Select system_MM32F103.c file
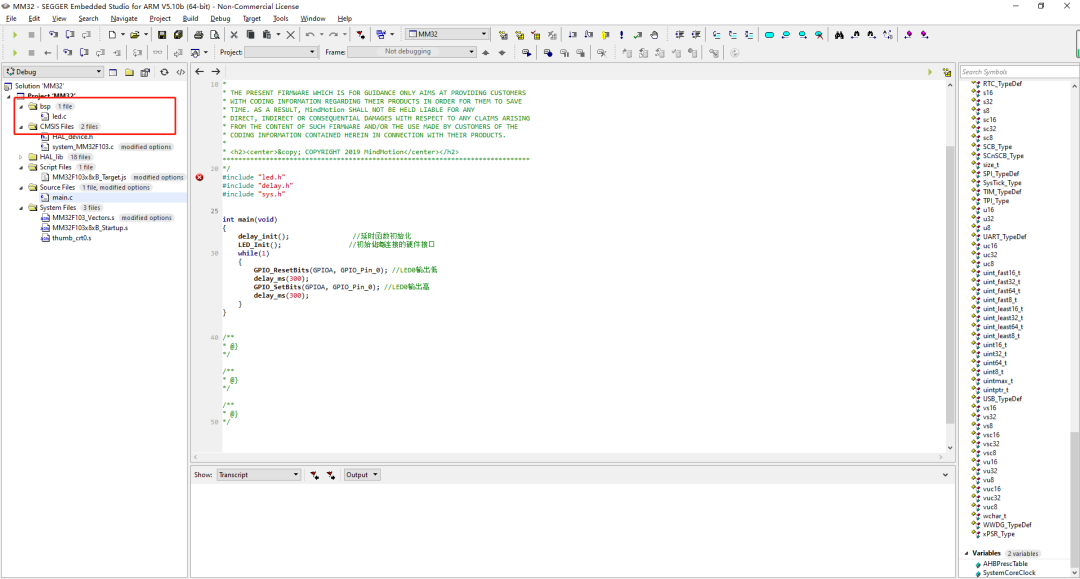The height and width of the screenshot is (579, 1080). (x=83, y=147)
